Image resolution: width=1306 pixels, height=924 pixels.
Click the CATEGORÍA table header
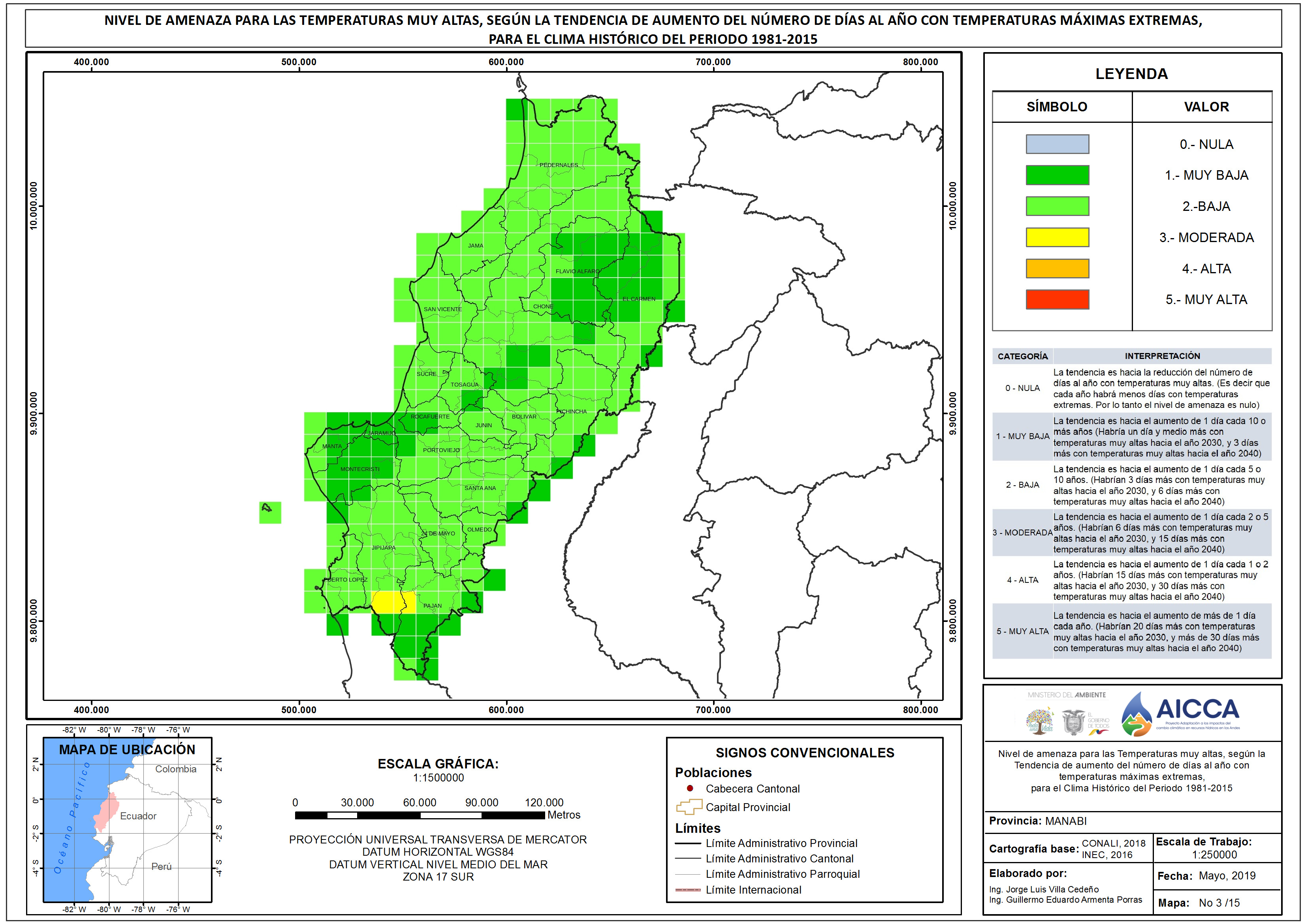[1022, 356]
